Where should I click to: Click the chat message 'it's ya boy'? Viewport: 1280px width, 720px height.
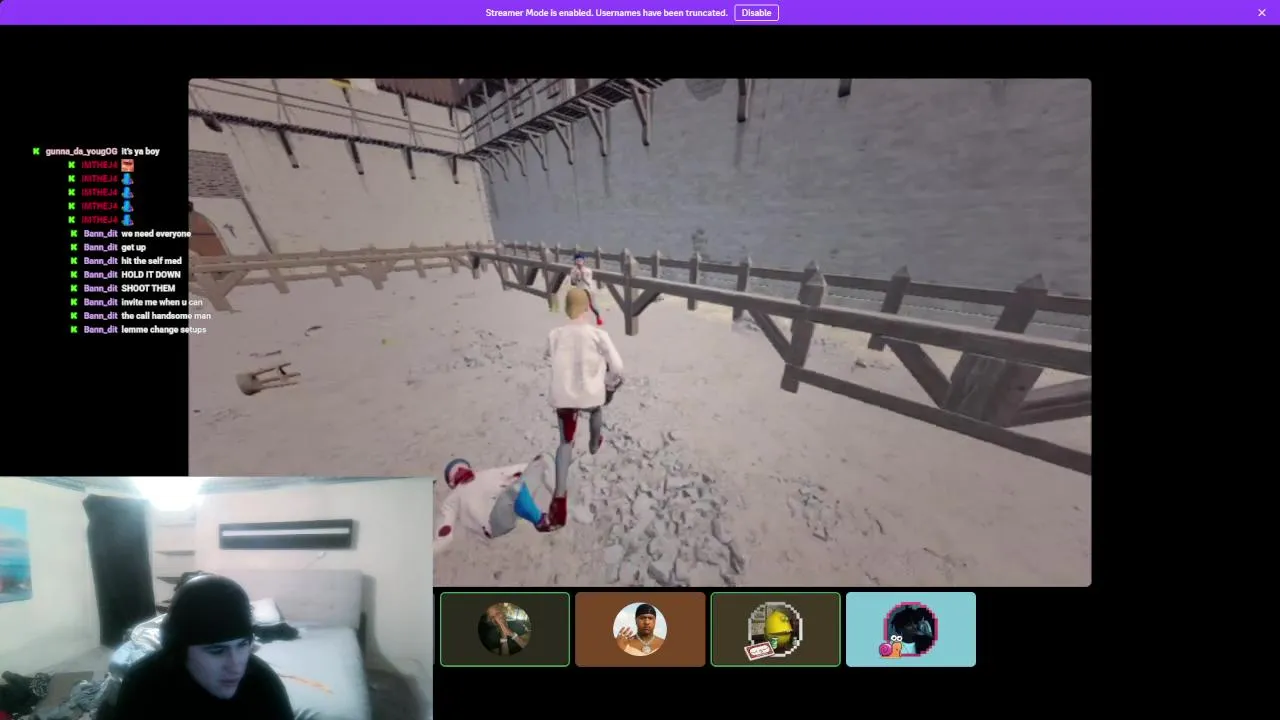[140, 151]
